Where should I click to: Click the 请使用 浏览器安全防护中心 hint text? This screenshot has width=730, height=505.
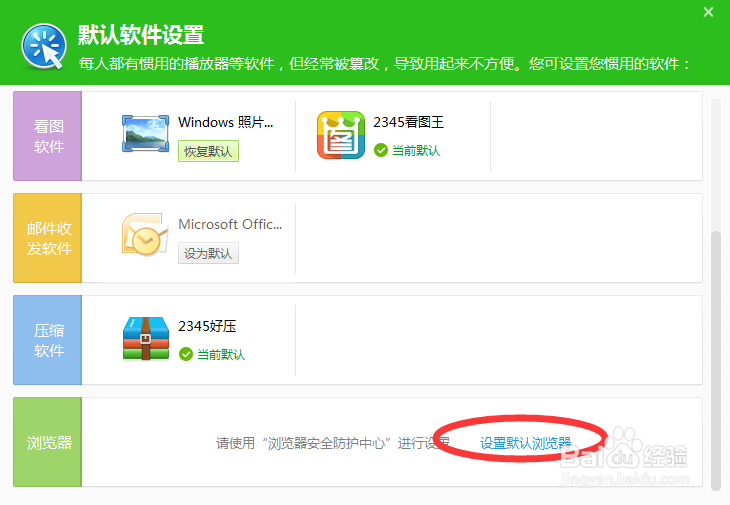(x=333, y=443)
